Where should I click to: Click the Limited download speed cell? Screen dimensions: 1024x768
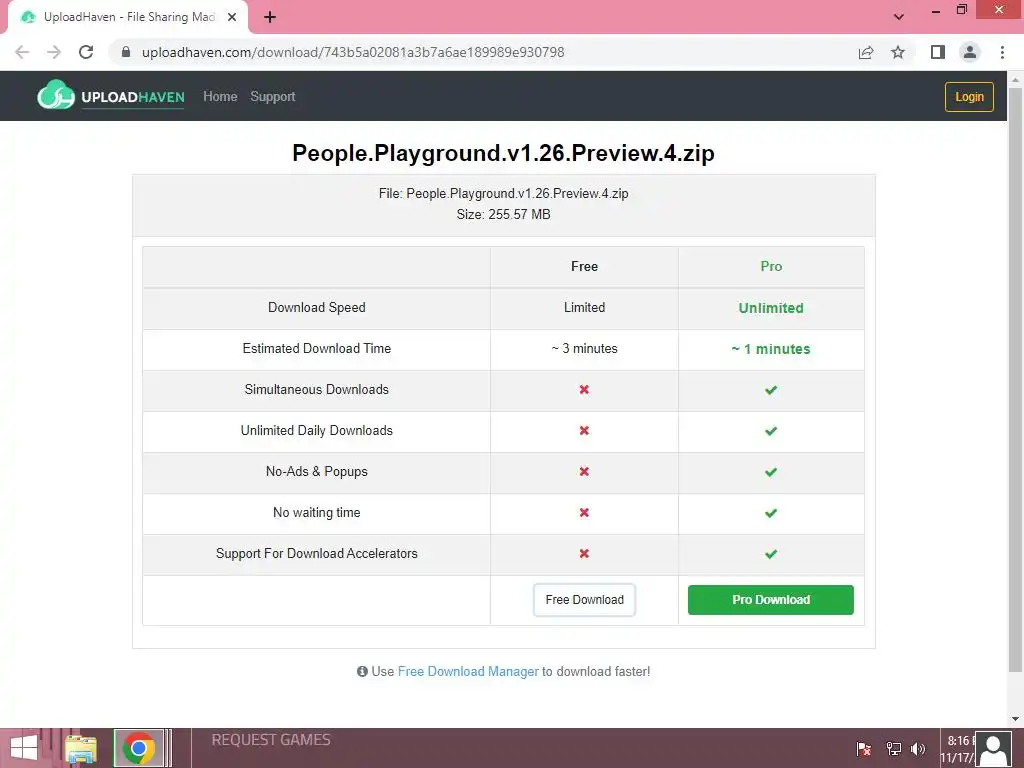click(x=584, y=308)
